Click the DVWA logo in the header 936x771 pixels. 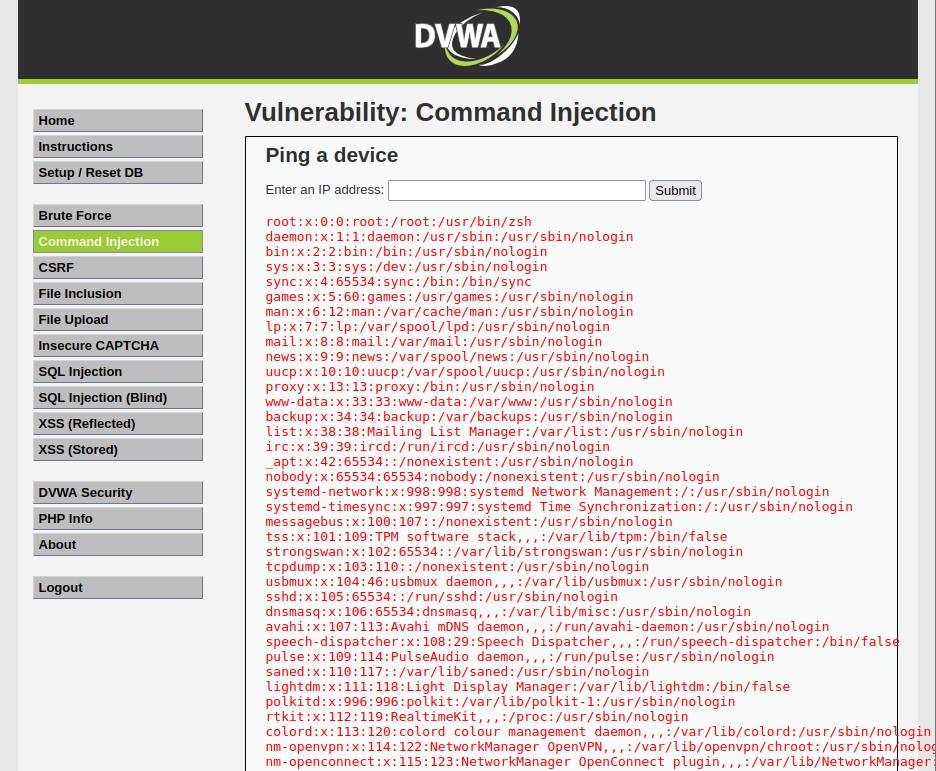(467, 36)
